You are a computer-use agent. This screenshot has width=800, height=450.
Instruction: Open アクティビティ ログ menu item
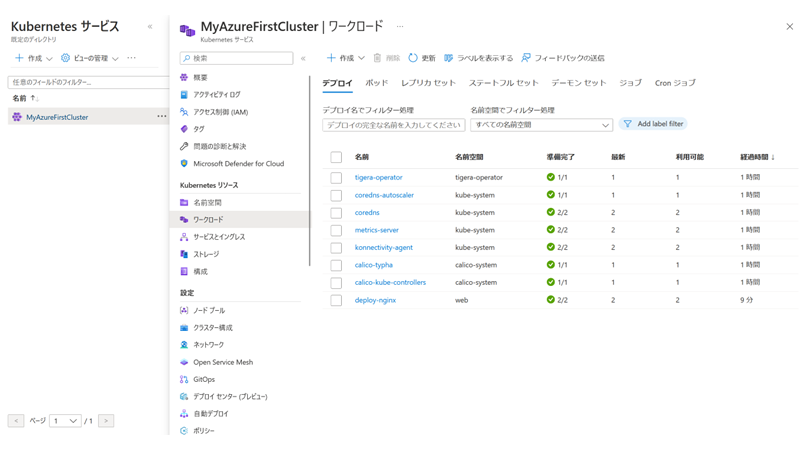pos(210,95)
